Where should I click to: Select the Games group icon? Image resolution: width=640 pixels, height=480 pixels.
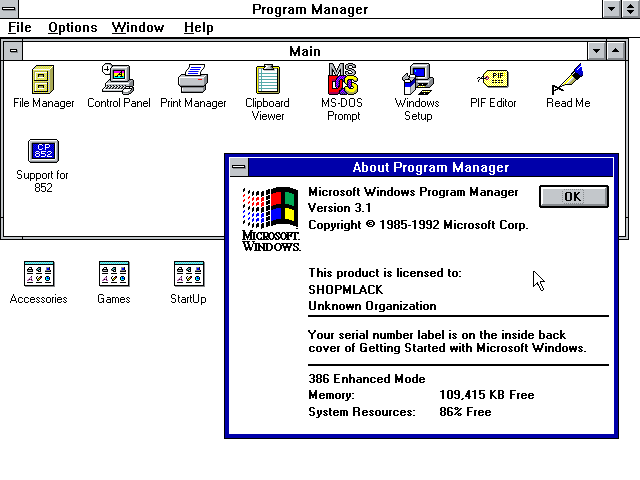click(114, 273)
